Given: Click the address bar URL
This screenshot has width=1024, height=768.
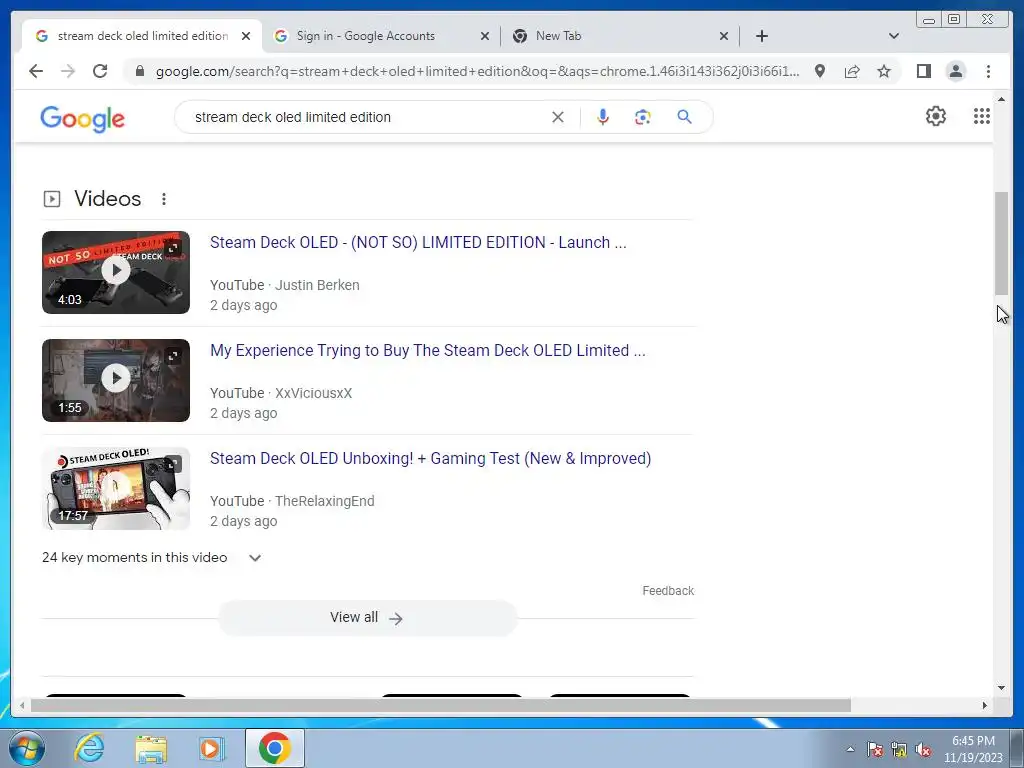Looking at the screenshot, I should tap(477, 71).
